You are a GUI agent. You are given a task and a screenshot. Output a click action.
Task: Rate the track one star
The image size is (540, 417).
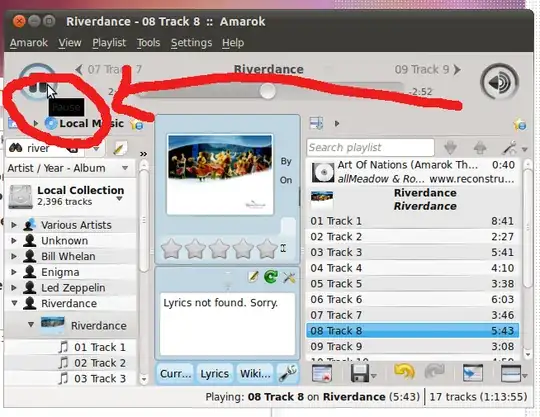[172, 249]
